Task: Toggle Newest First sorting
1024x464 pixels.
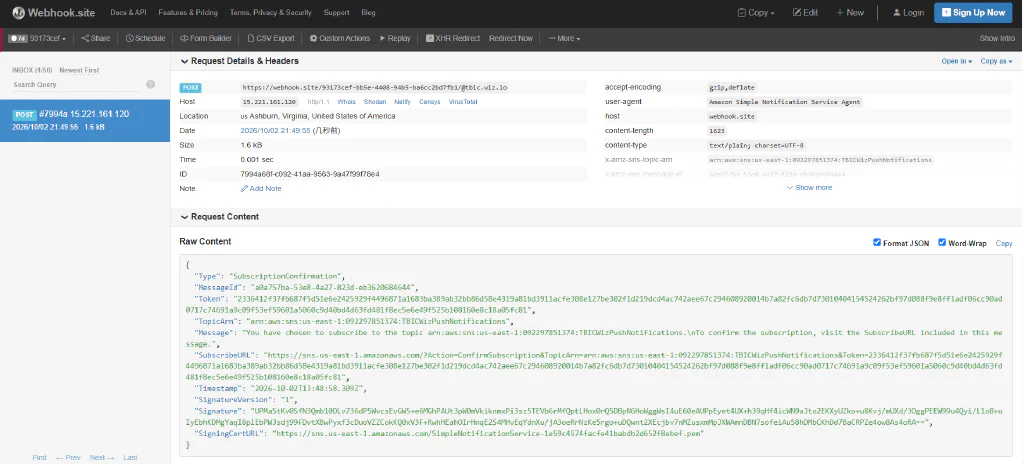Action: click(x=79, y=71)
